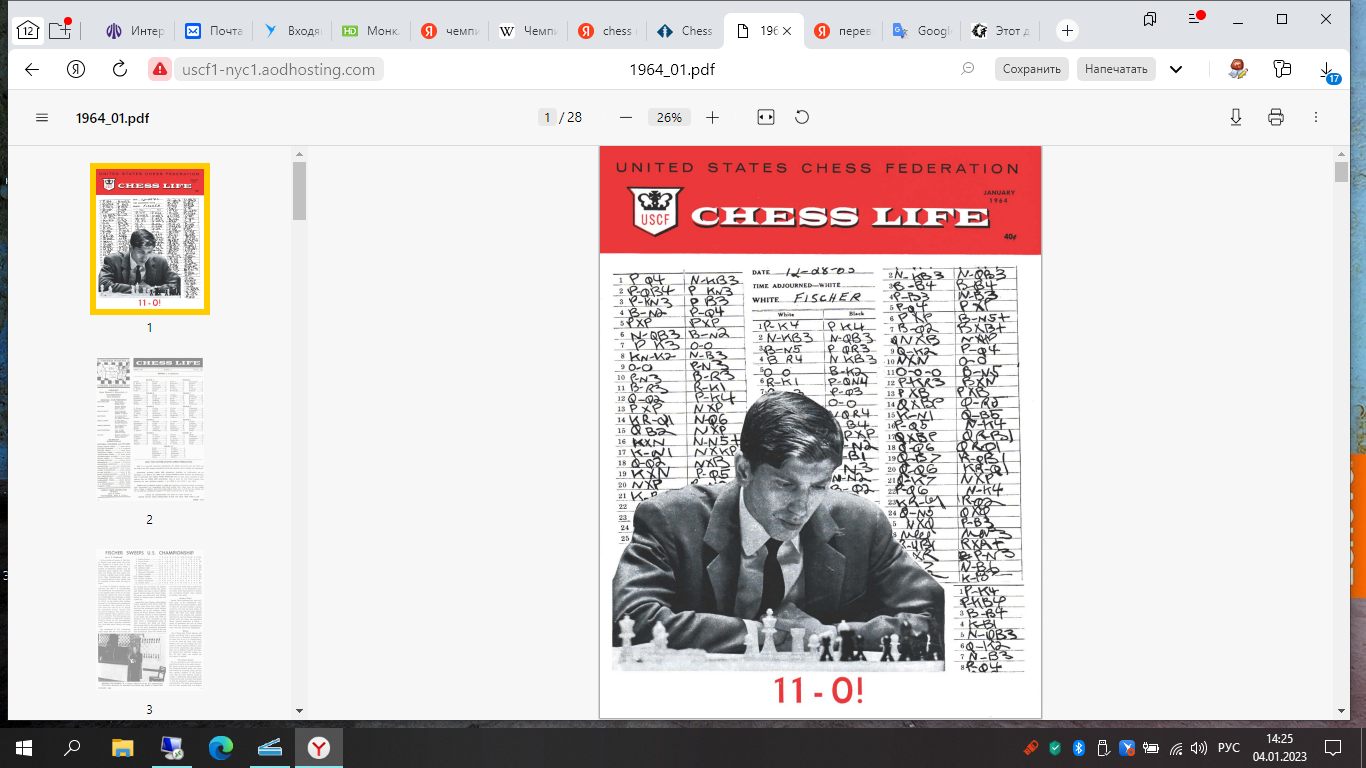Open the tab groups icon with red dot

pos(60,30)
